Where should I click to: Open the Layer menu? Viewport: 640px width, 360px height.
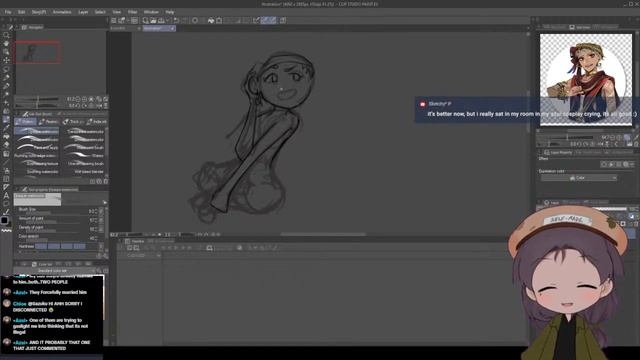point(83,12)
